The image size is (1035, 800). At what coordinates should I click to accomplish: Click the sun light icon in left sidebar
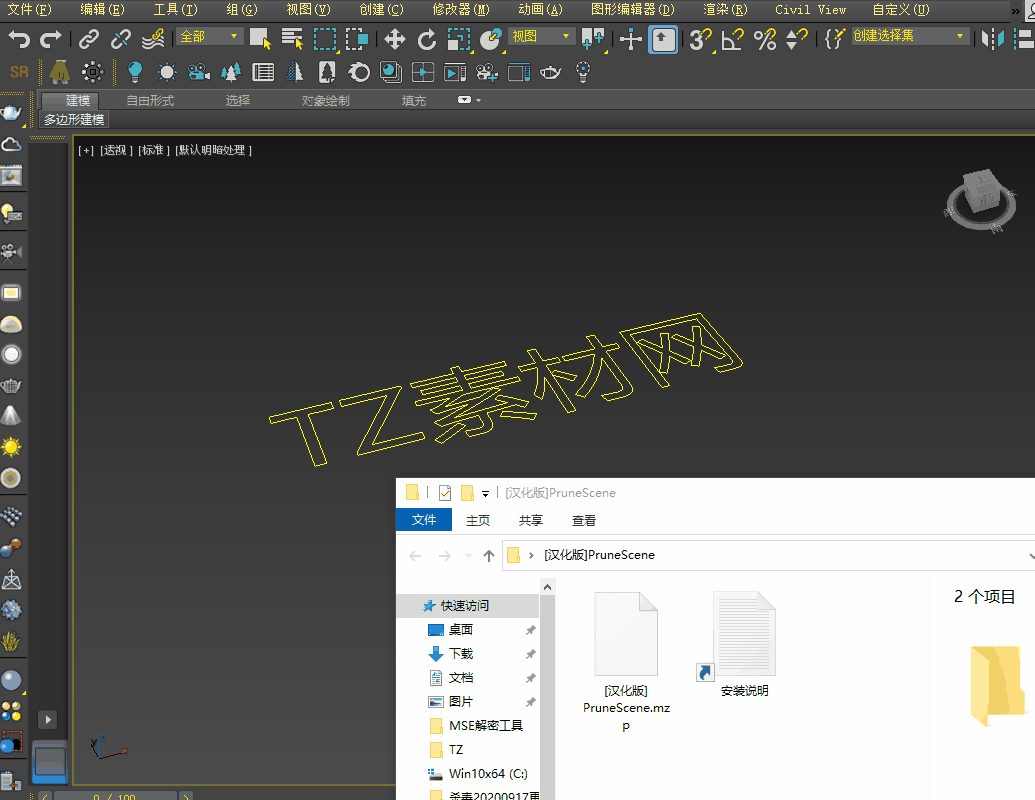(12, 446)
